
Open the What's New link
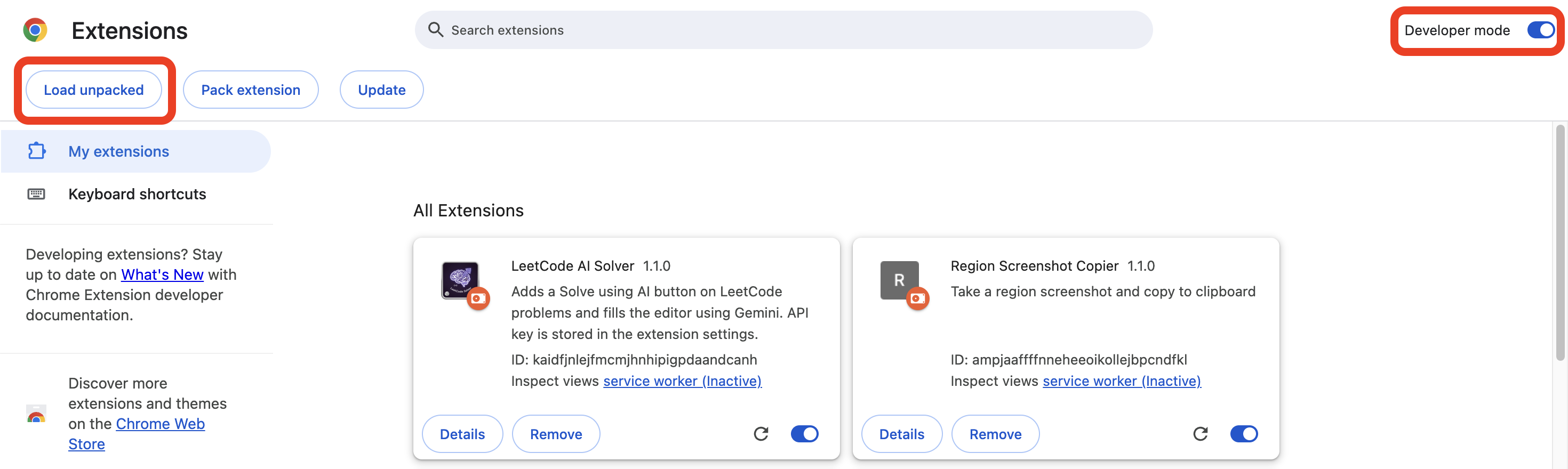(x=162, y=274)
